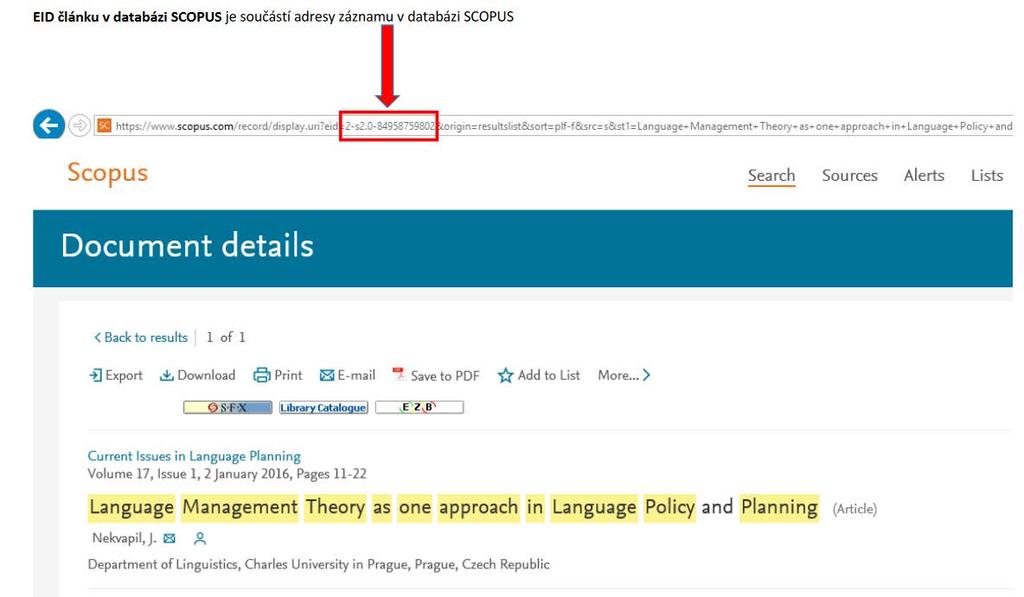1024x597 pixels.
Task: Click the Library Catalogue button
Action: (x=323, y=408)
